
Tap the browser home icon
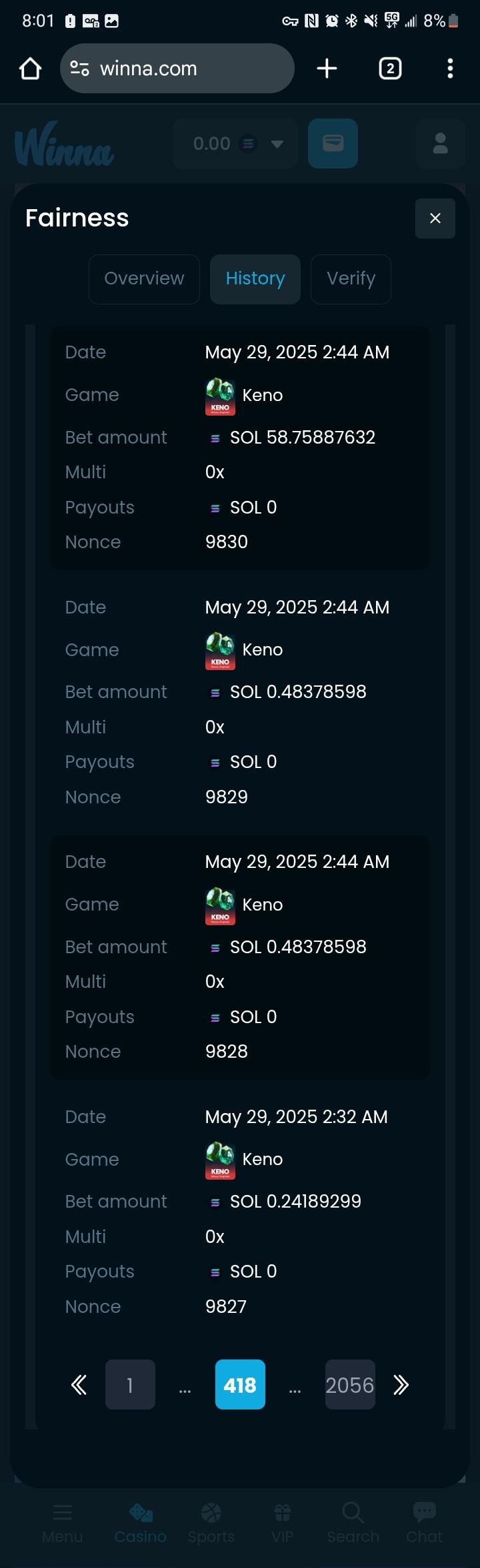(x=30, y=69)
